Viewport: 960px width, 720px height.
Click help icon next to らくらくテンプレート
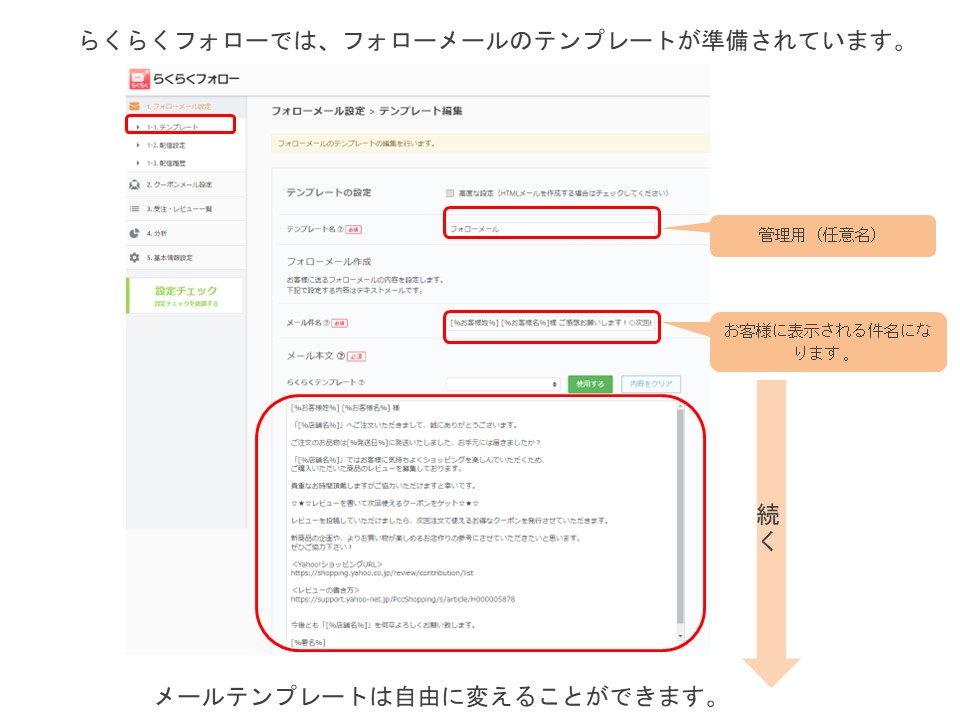click(361, 382)
